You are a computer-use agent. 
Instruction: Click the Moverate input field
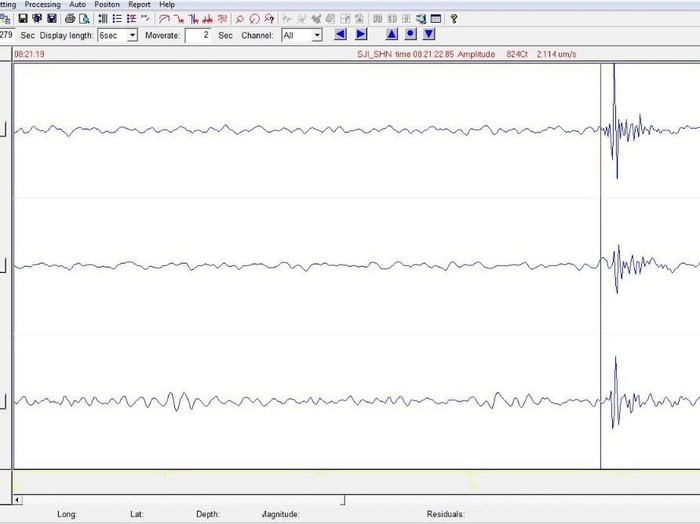(x=198, y=35)
